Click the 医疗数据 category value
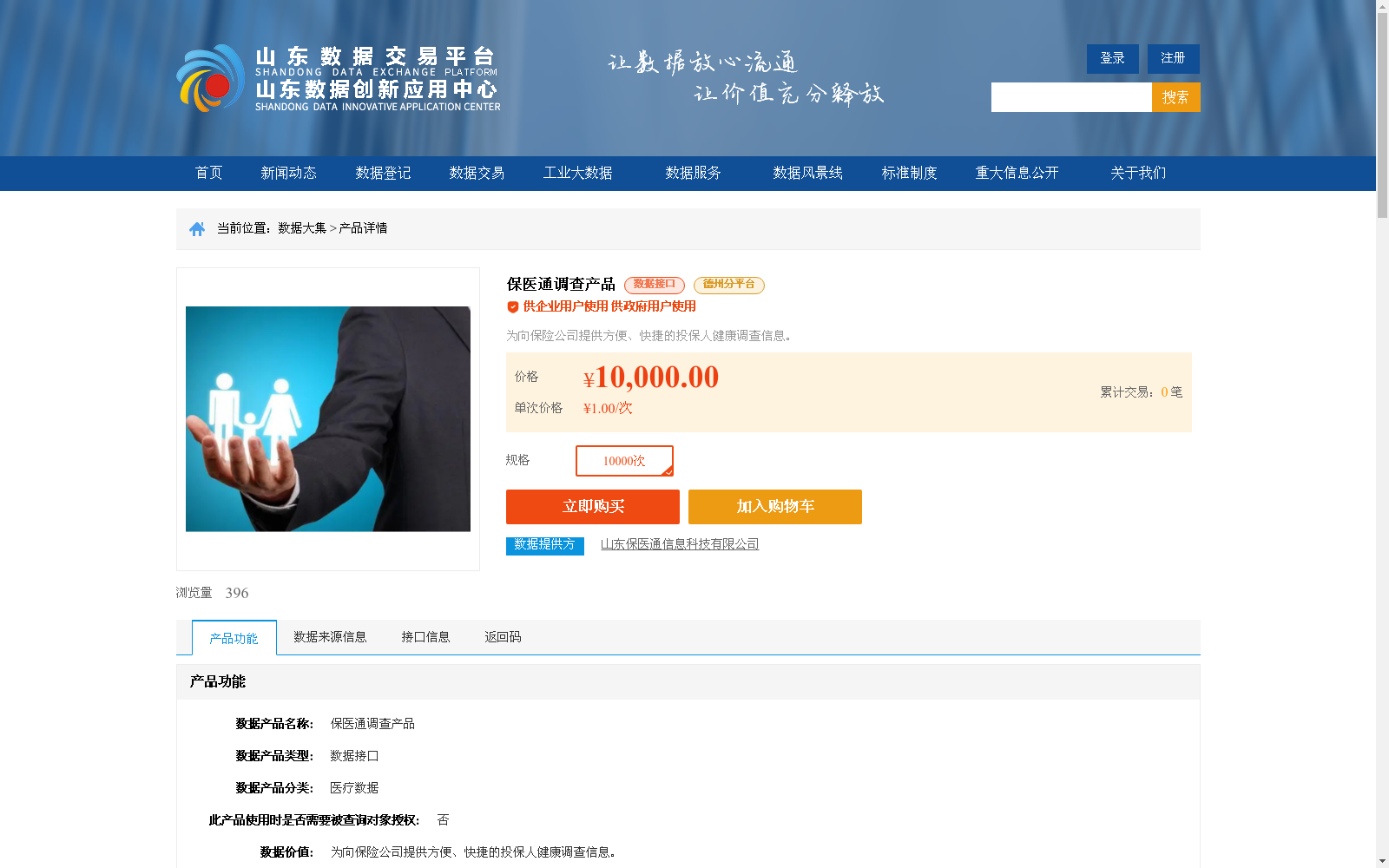The width and height of the screenshot is (1389, 868). coord(354,788)
